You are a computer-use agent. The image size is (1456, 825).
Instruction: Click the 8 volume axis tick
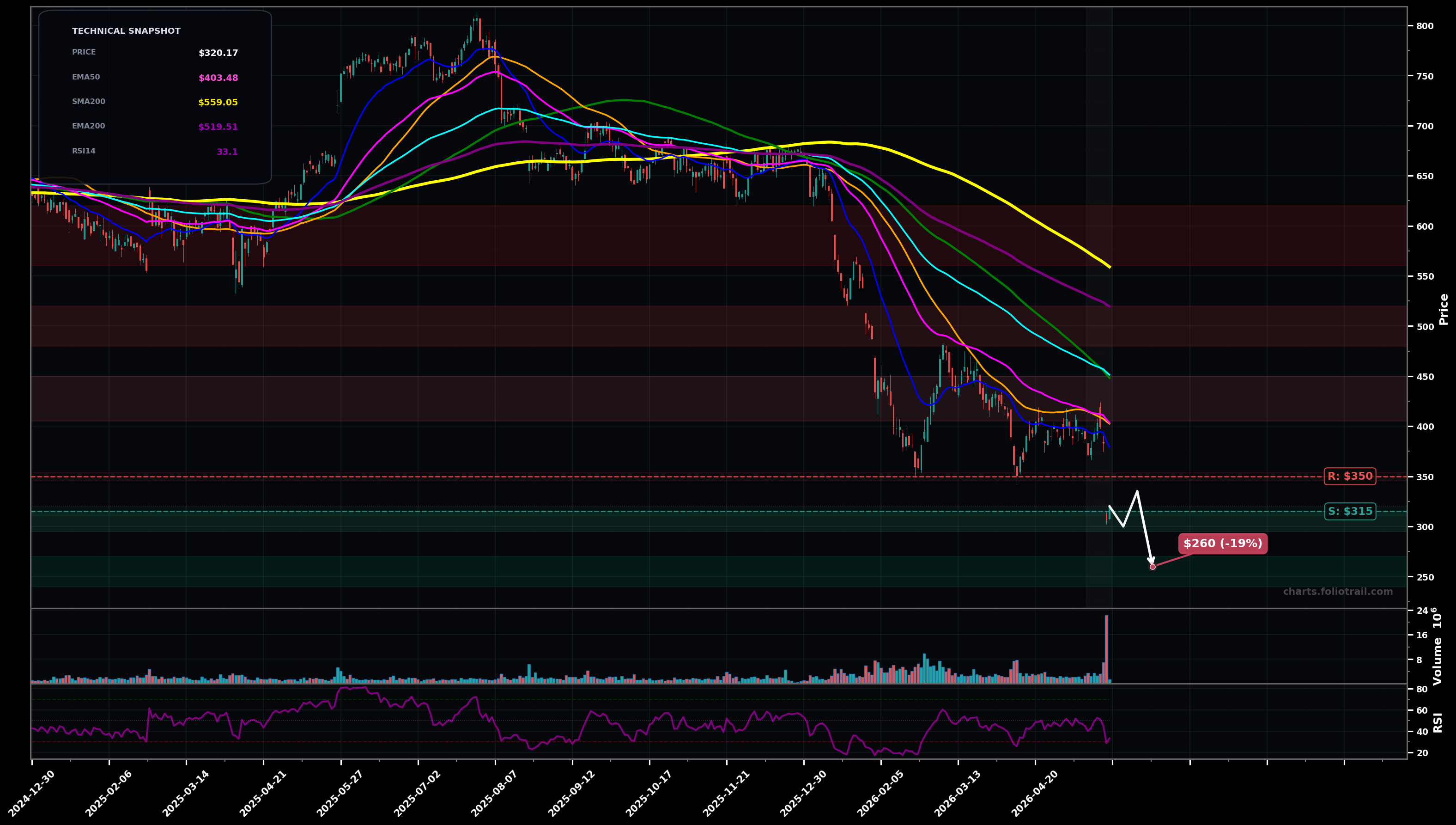pos(1419,660)
